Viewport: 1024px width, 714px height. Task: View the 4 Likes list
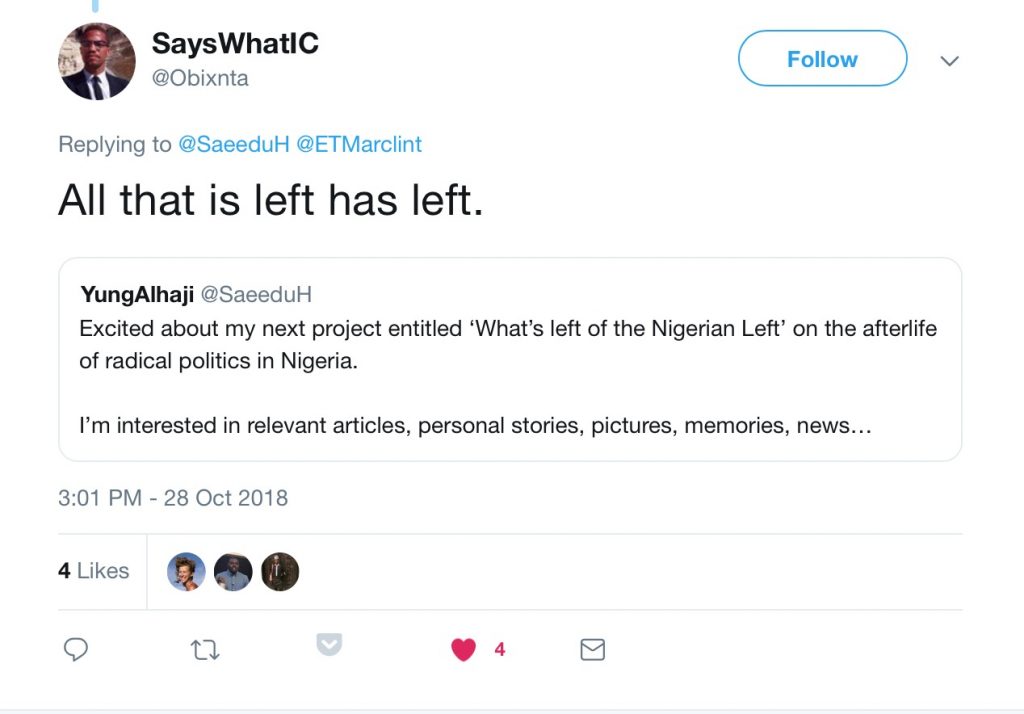tap(94, 571)
